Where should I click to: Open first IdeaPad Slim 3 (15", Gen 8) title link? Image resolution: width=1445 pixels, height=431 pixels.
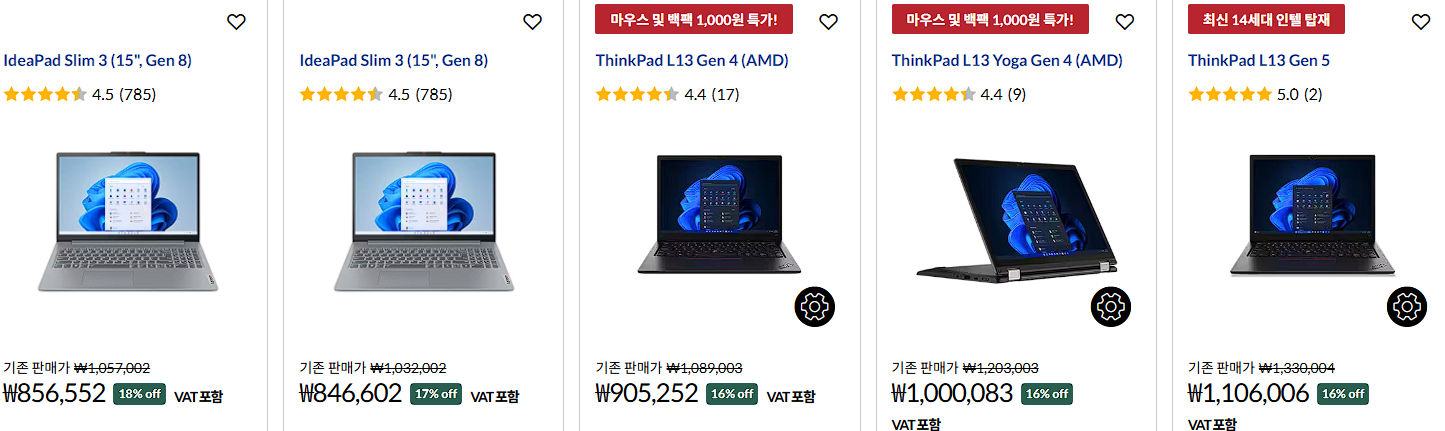point(98,61)
